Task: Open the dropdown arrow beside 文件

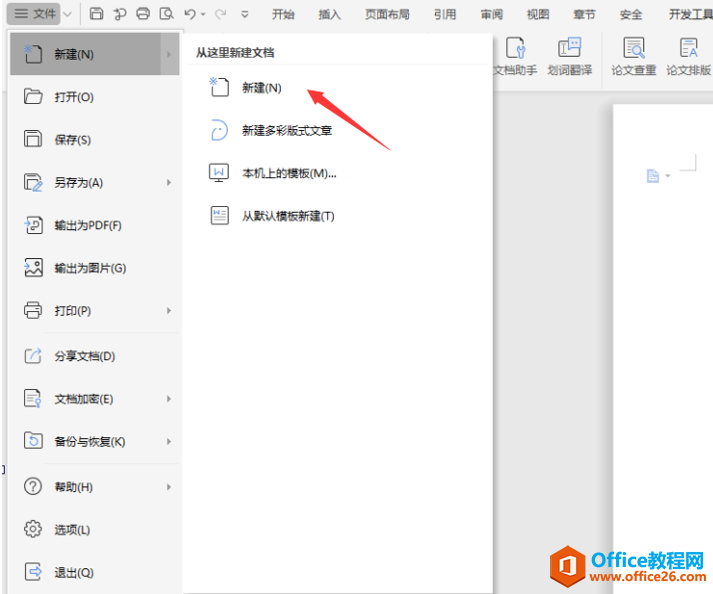Action: point(67,14)
